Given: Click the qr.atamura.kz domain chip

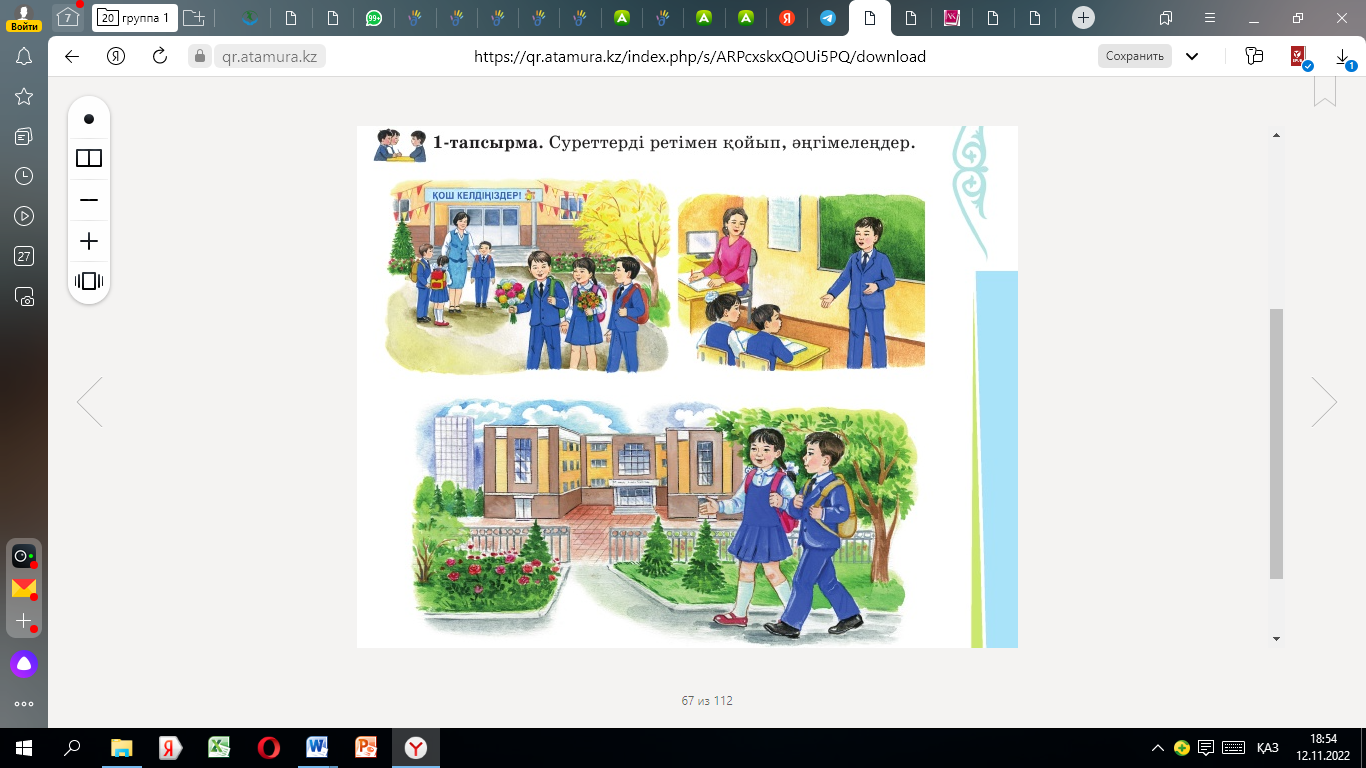Looking at the screenshot, I should click(x=269, y=57).
